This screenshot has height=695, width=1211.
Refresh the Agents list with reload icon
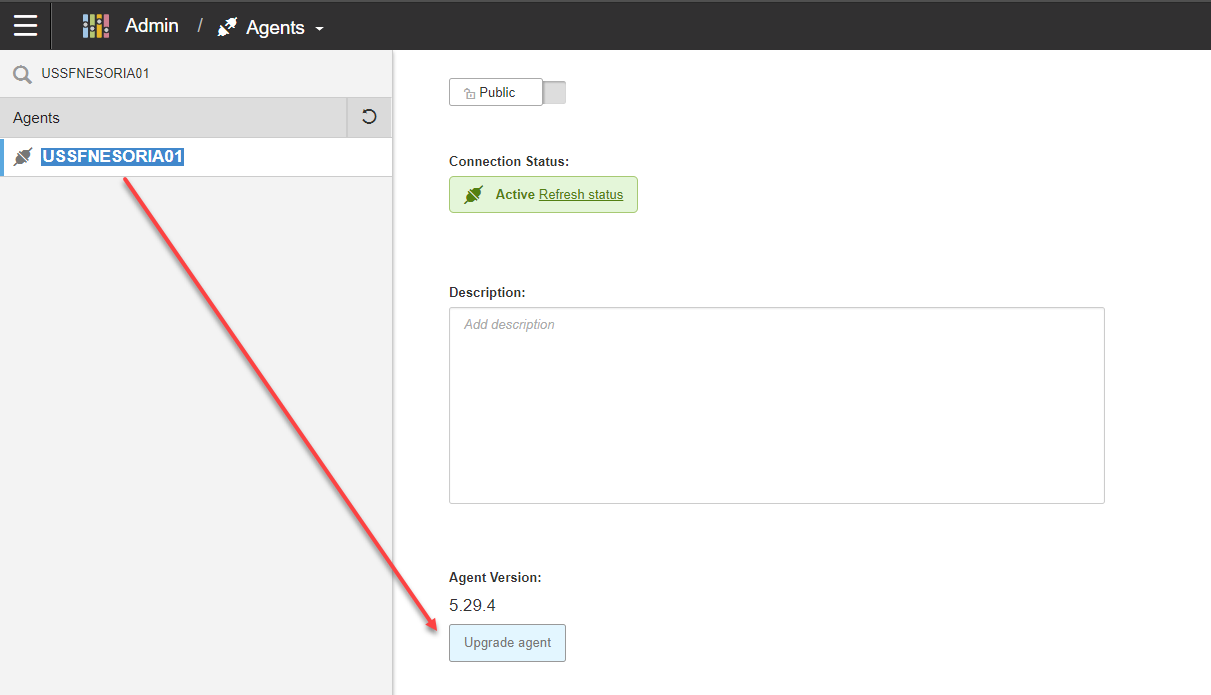369,117
